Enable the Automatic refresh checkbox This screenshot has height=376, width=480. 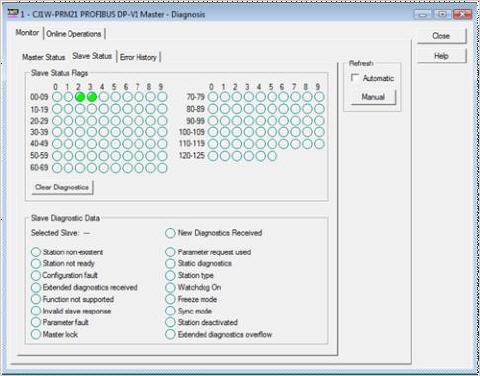click(355, 78)
